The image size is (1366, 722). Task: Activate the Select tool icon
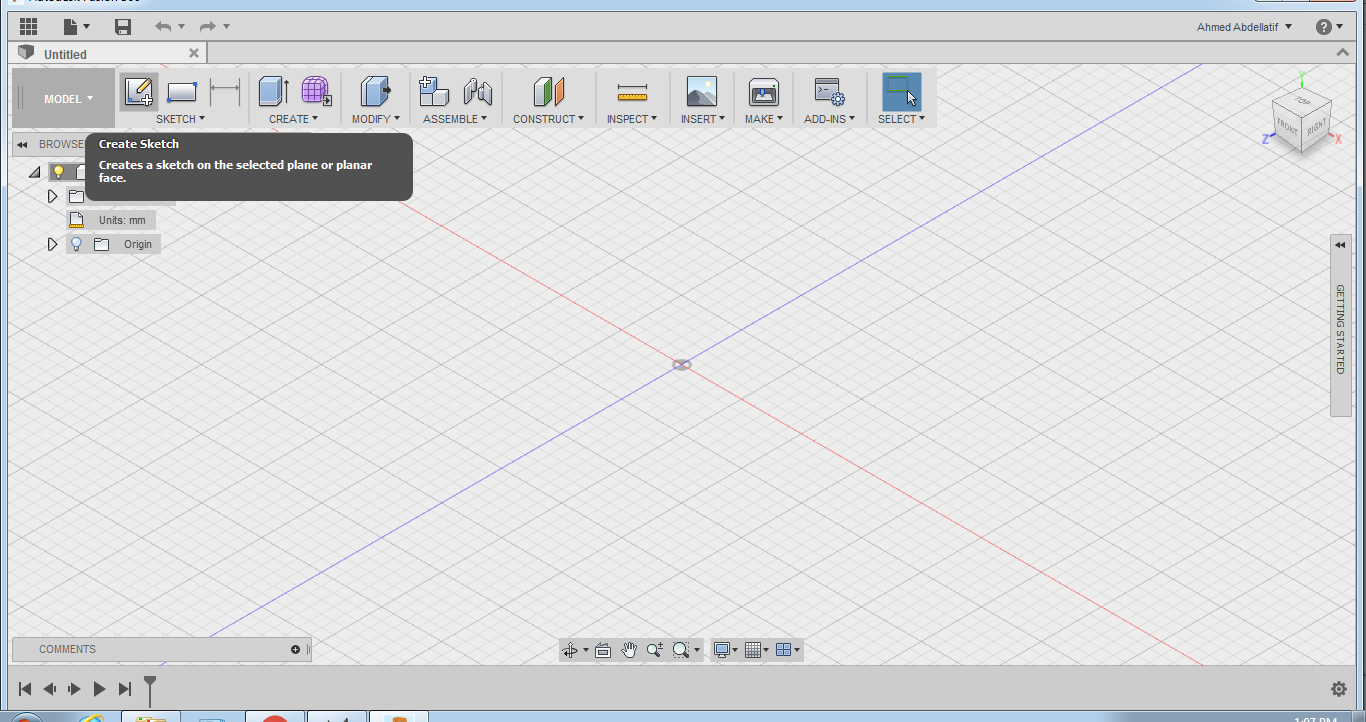coord(901,91)
